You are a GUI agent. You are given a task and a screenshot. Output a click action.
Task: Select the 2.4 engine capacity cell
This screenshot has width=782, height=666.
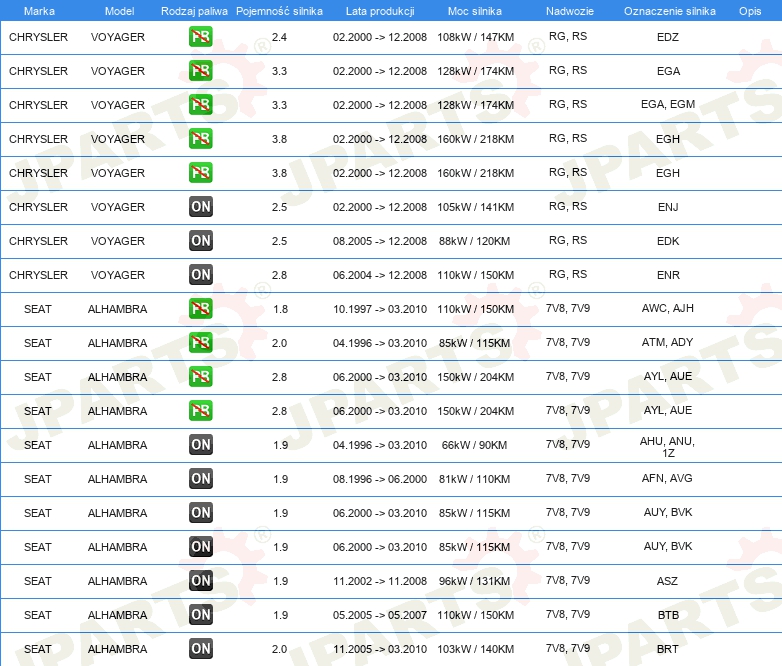pos(279,37)
